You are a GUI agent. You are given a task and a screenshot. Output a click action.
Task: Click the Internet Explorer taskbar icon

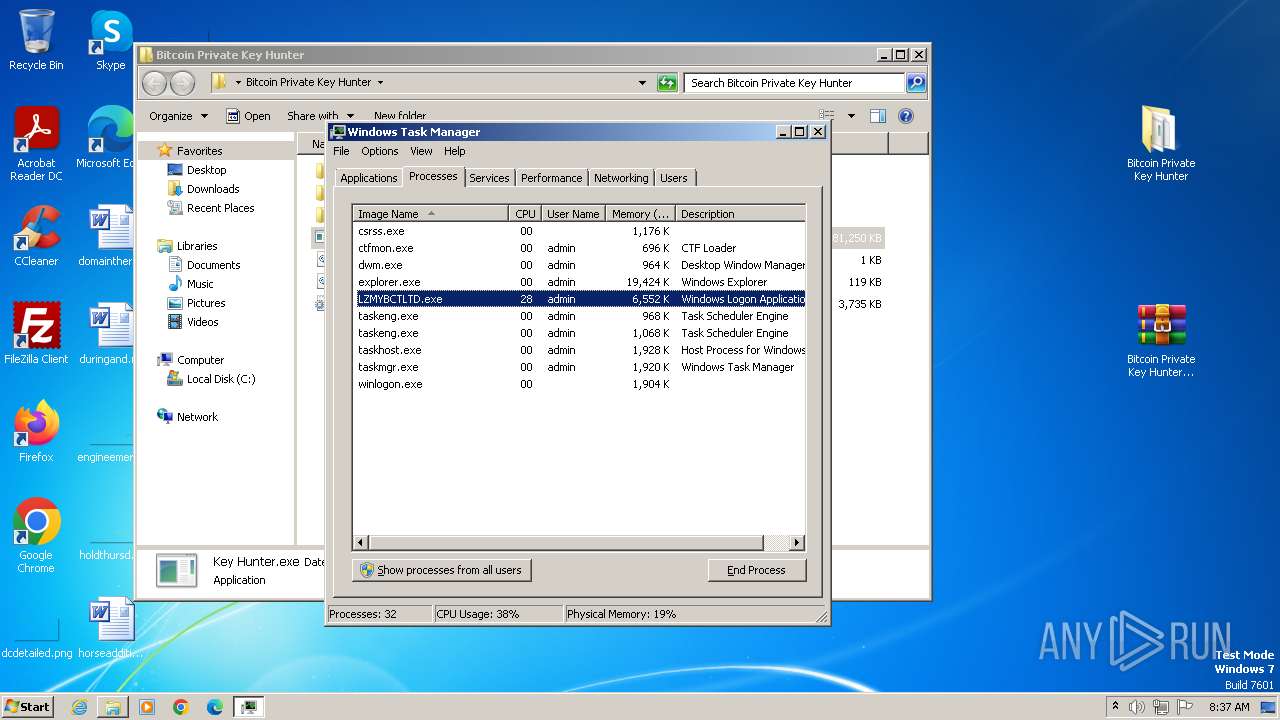(79, 707)
